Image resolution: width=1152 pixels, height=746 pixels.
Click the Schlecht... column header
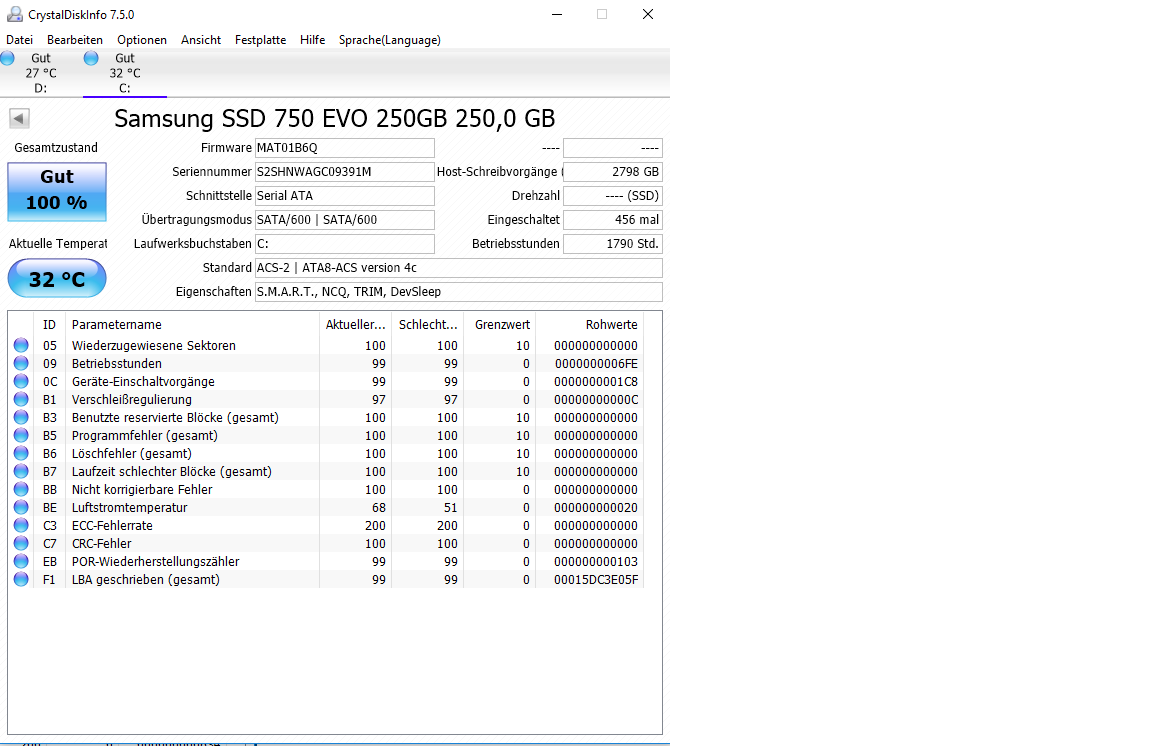click(428, 324)
